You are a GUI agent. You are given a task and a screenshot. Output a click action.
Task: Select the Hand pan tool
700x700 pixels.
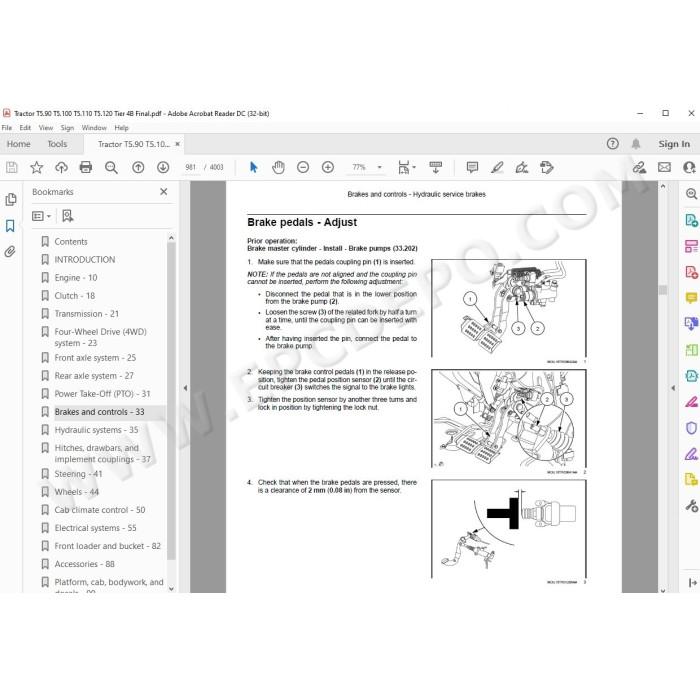pos(278,167)
